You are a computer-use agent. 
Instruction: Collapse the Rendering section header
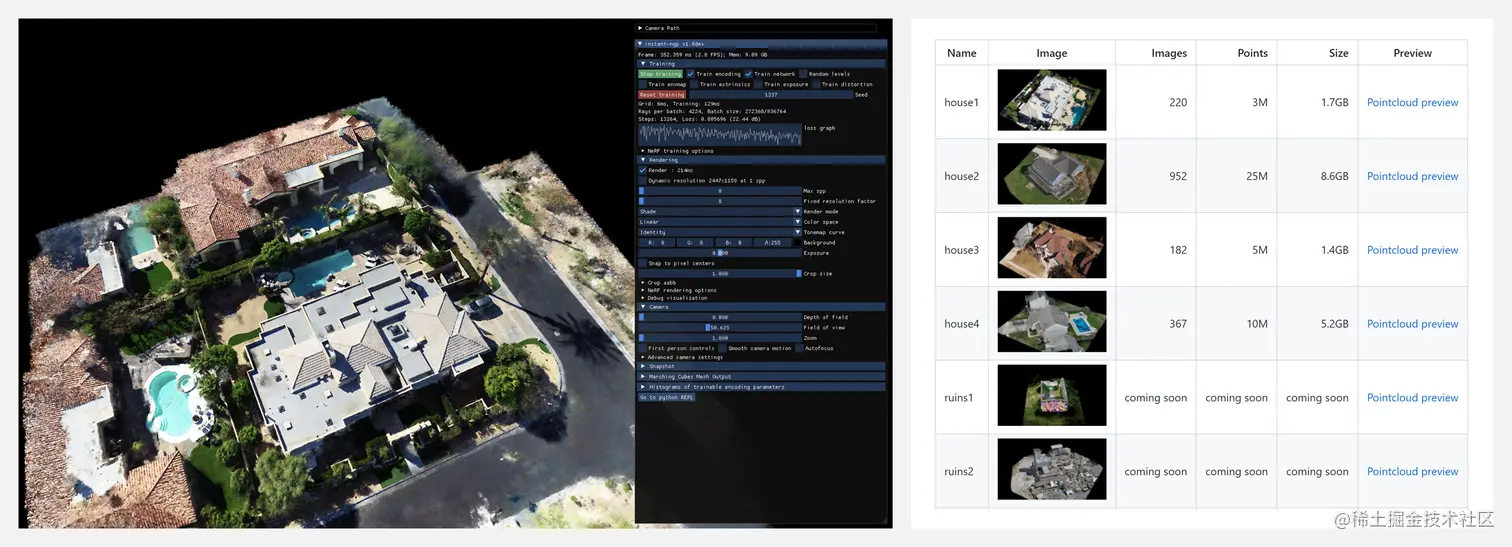coord(761,160)
